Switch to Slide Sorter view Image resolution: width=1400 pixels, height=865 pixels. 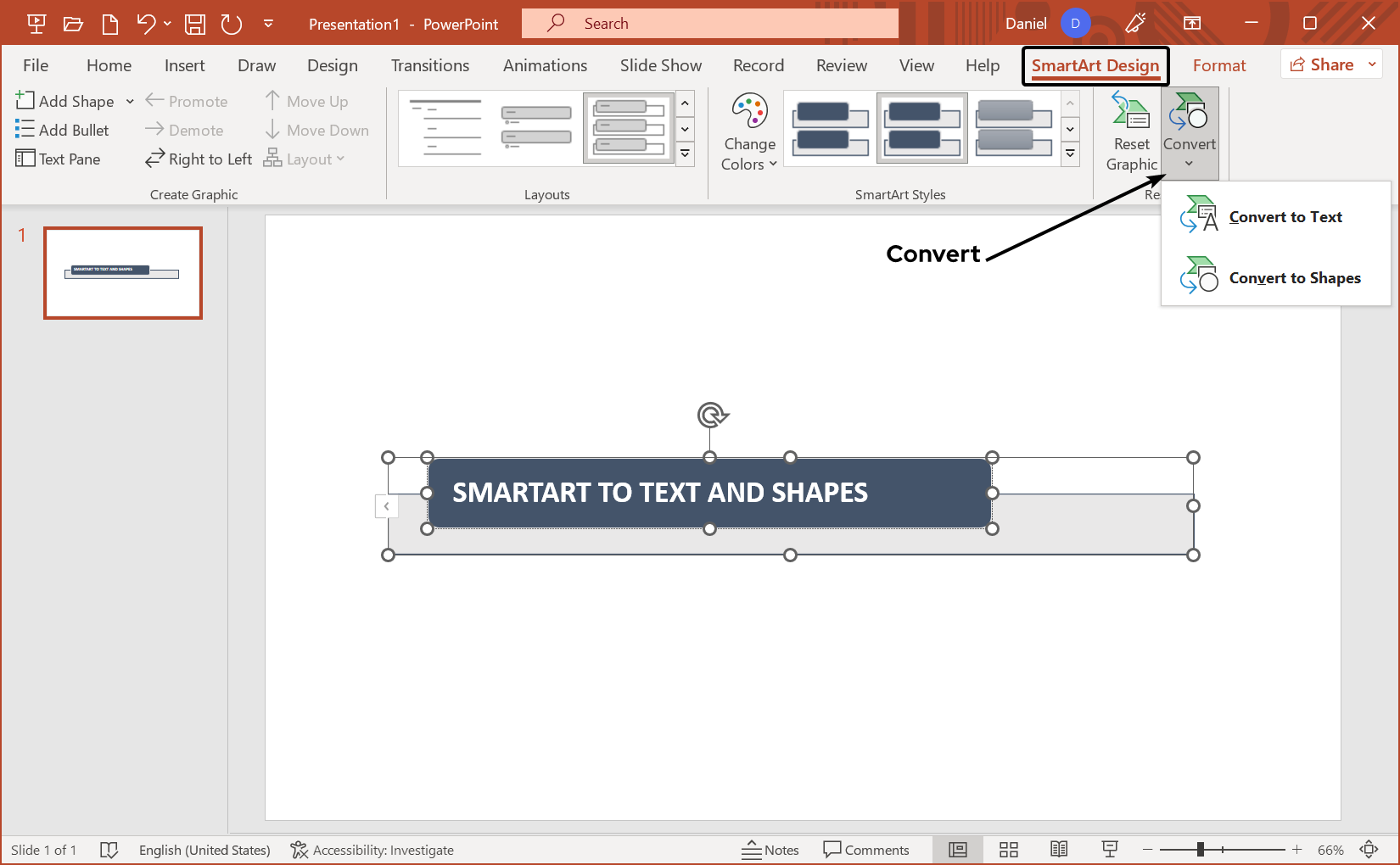click(1008, 849)
